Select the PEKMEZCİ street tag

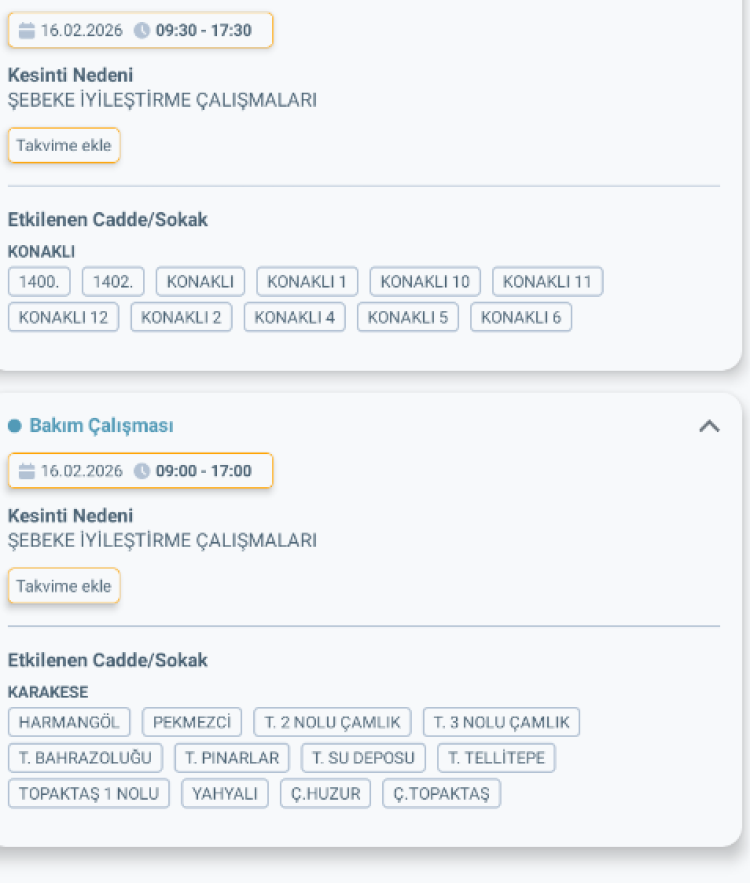point(192,722)
